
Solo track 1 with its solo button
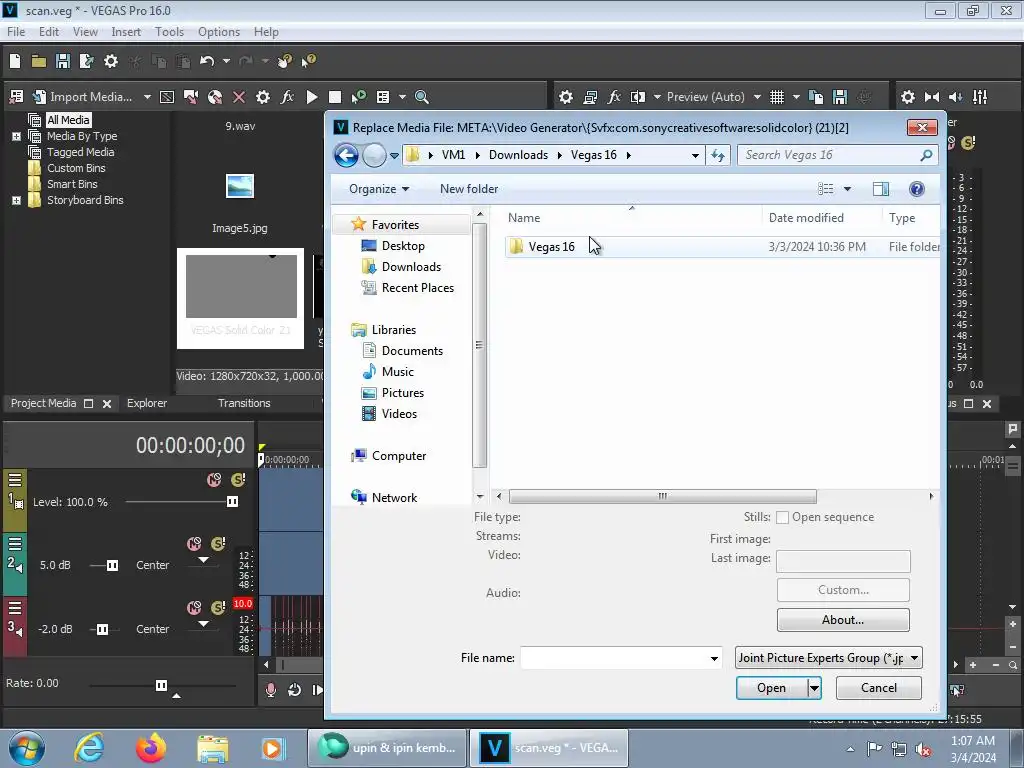click(x=238, y=480)
